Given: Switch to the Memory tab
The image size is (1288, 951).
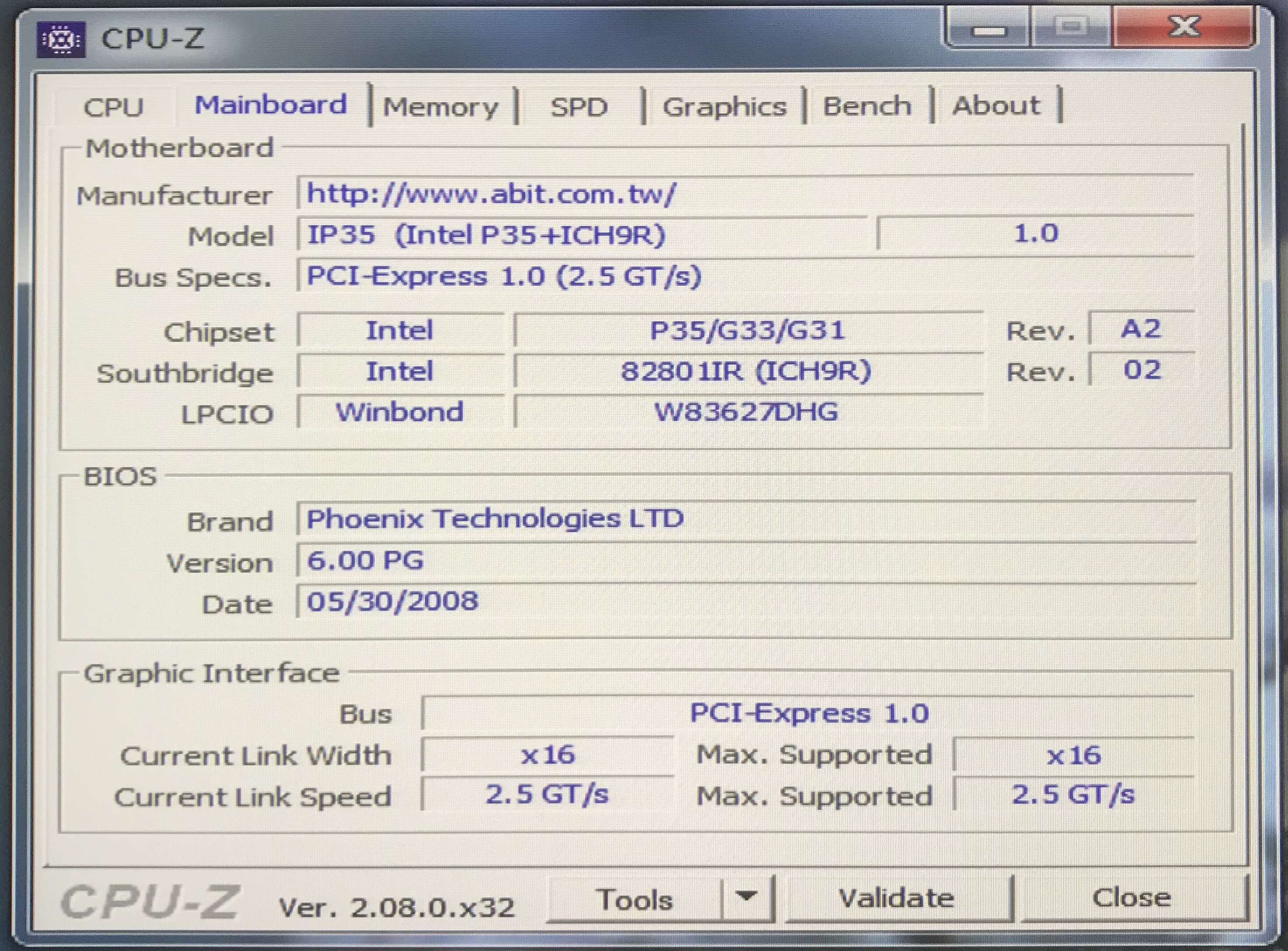Looking at the screenshot, I should point(441,107).
